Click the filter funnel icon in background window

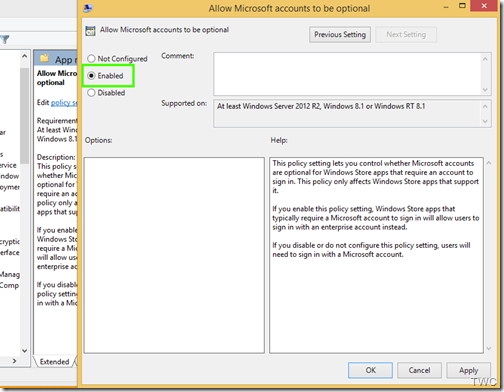5,40
